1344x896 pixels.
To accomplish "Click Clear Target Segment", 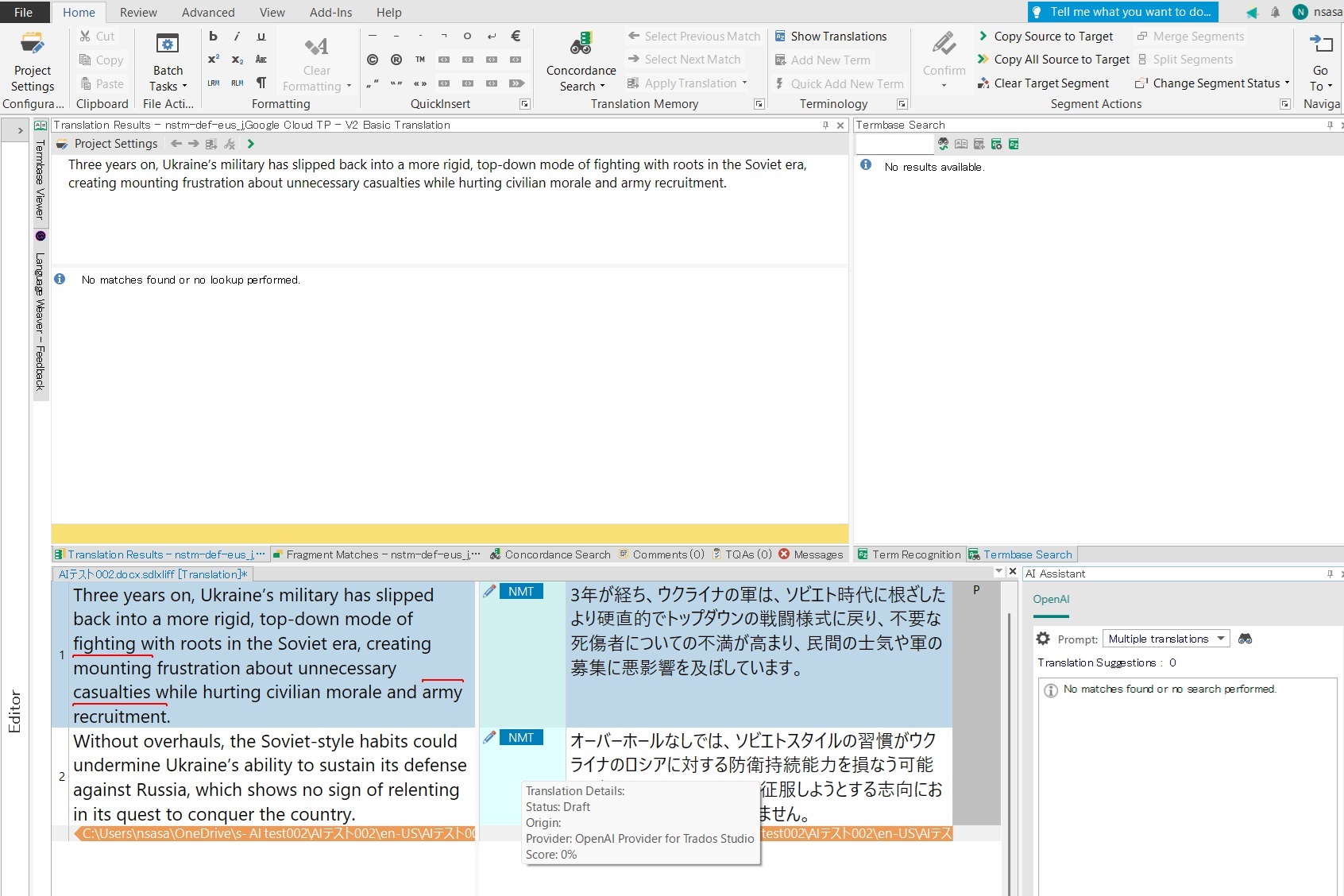I will tap(1050, 83).
